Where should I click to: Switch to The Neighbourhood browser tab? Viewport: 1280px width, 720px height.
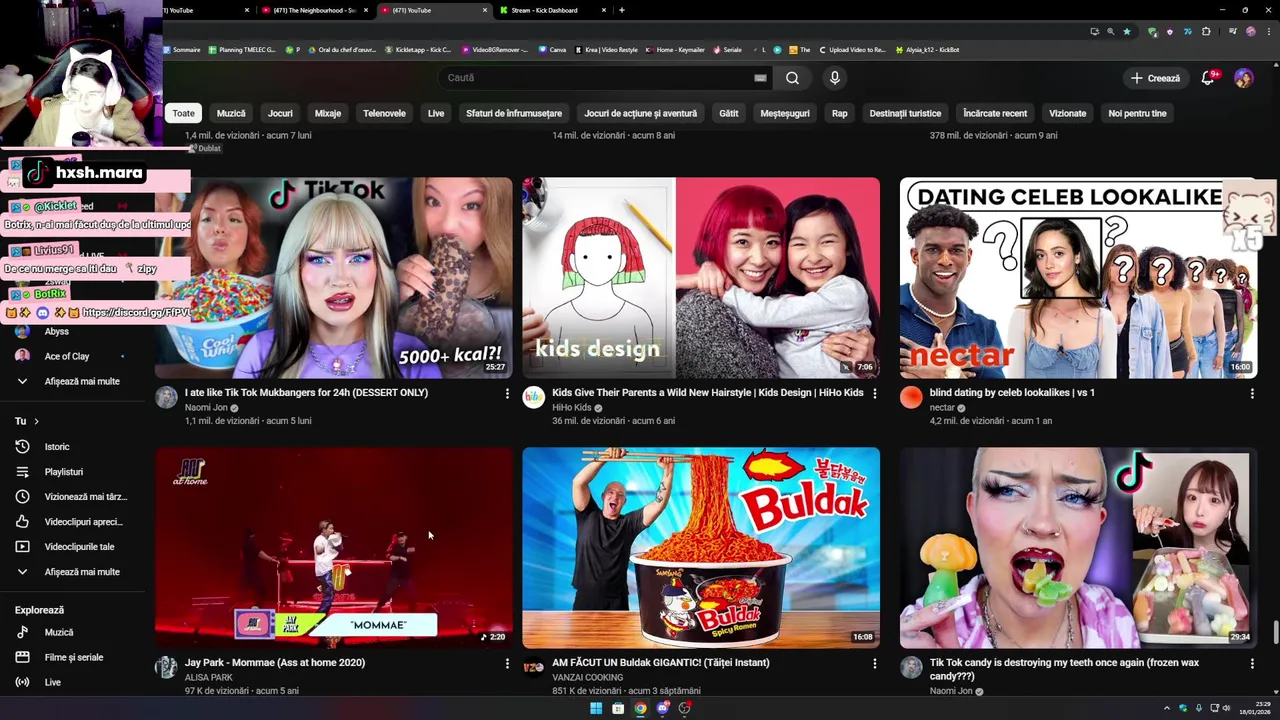[x=315, y=10]
